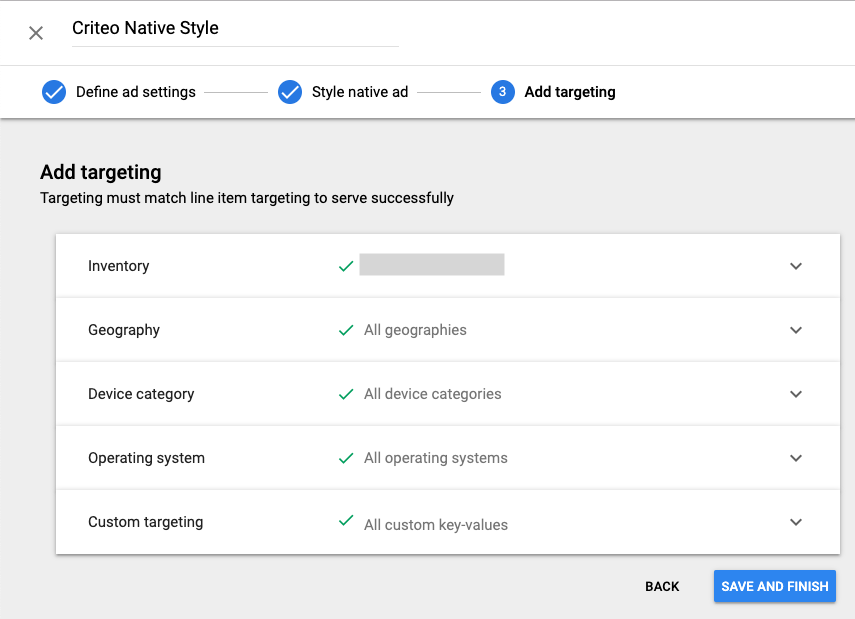855x619 pixels.
Task: Expand the Inventory targeting section
Action: pyautogui.click(x=796, y=266)
